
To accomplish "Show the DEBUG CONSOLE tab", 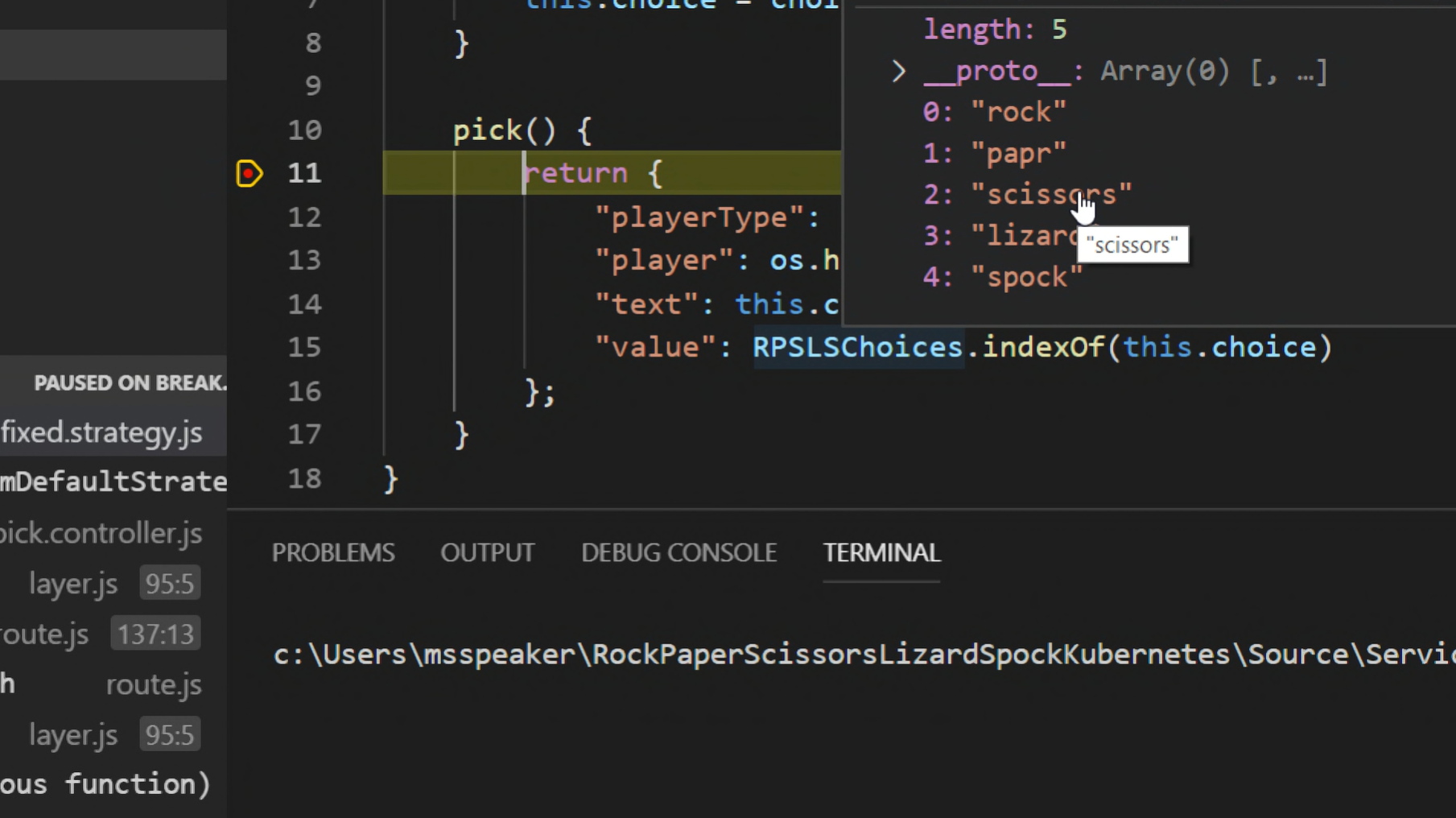I will pos(679,552).
